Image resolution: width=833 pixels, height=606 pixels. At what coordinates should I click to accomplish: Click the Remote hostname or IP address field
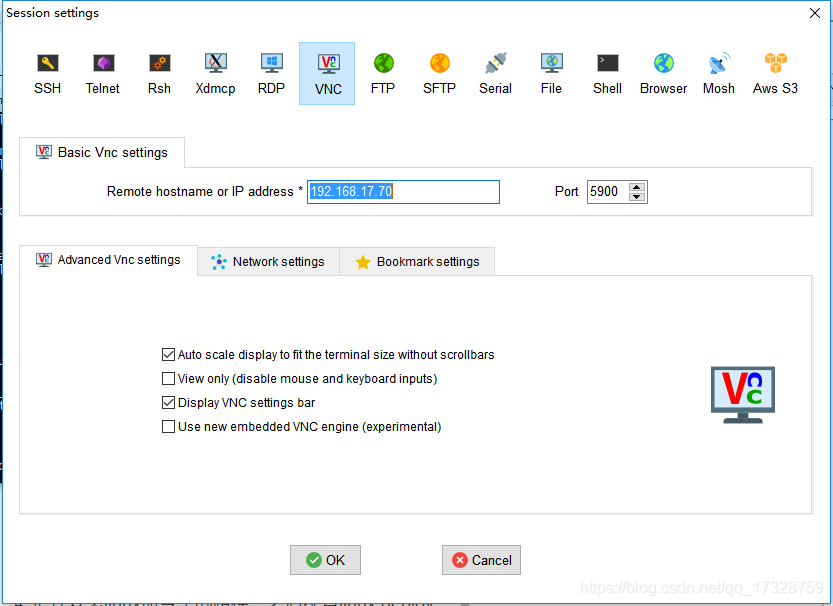coord(403,192)
